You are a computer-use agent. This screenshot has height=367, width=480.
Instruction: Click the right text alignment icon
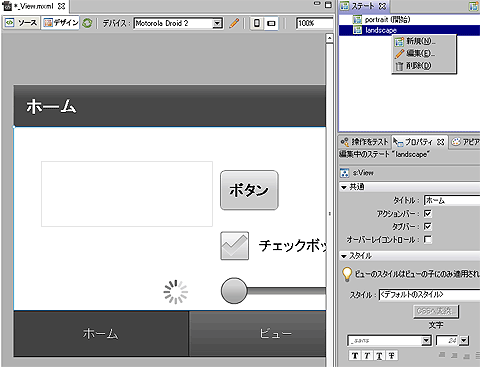(x=467, y=356)
